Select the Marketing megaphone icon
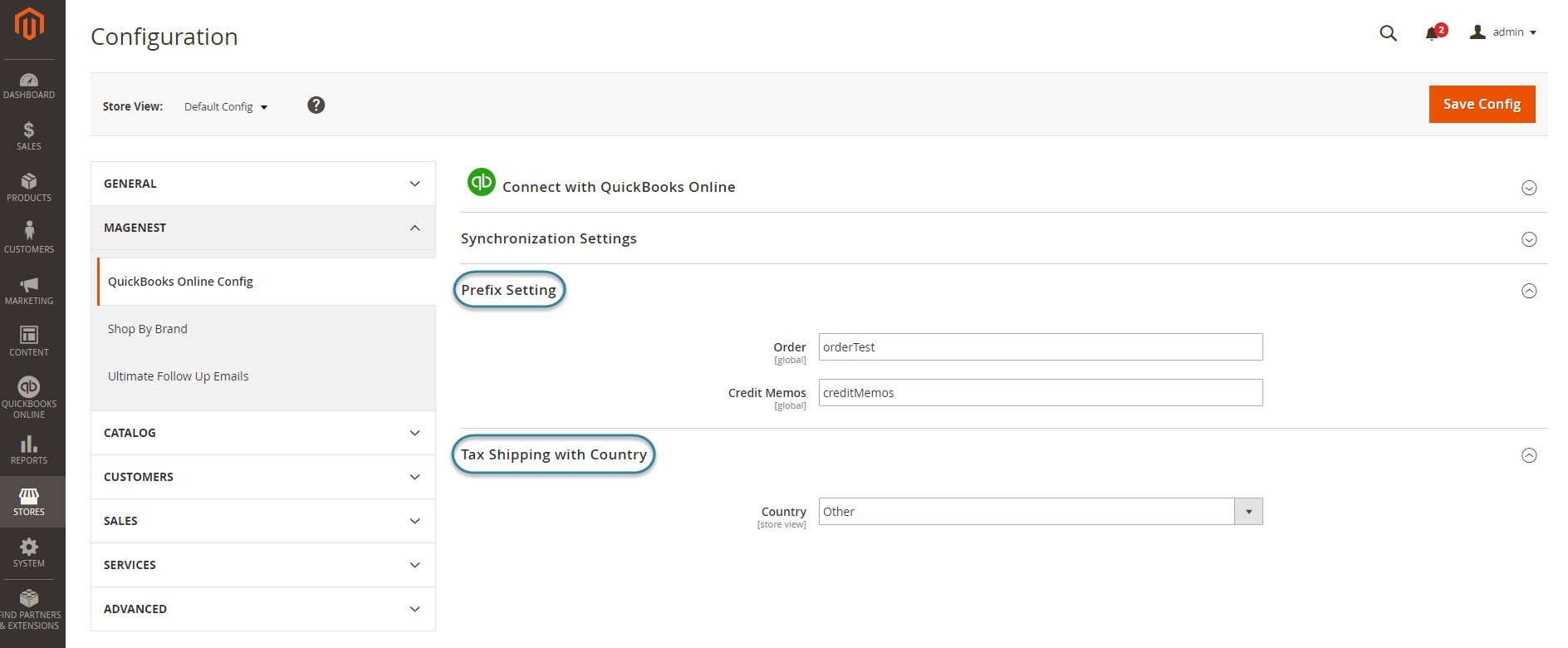Image resolution: width=1568 pixels, height=648 pixels. 29,290
